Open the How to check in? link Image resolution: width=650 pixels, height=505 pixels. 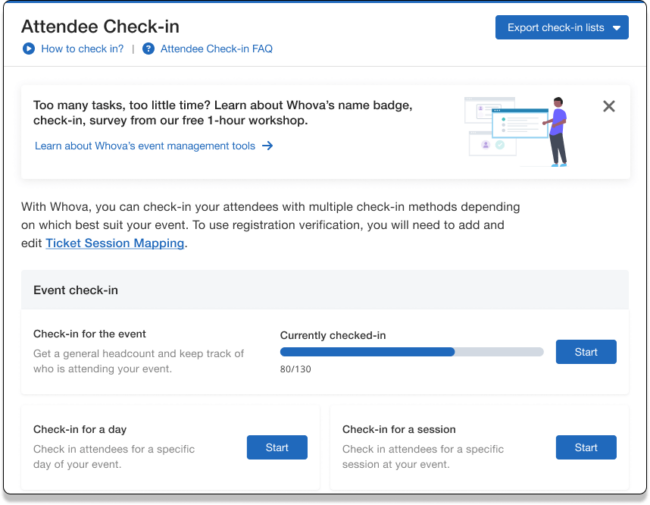(x=82, y=48)
